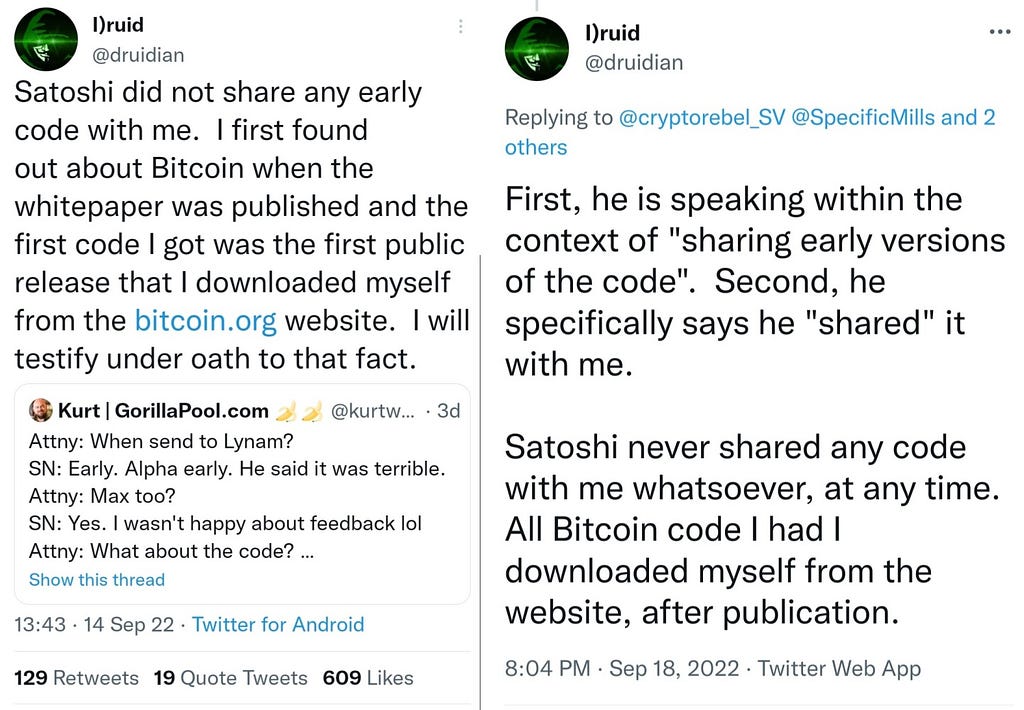Viewport: 1024px width, 710px height.
Task: Click the 8:04 PM Sep 18, 2022 timestamp
Action: tap(622, 668)
